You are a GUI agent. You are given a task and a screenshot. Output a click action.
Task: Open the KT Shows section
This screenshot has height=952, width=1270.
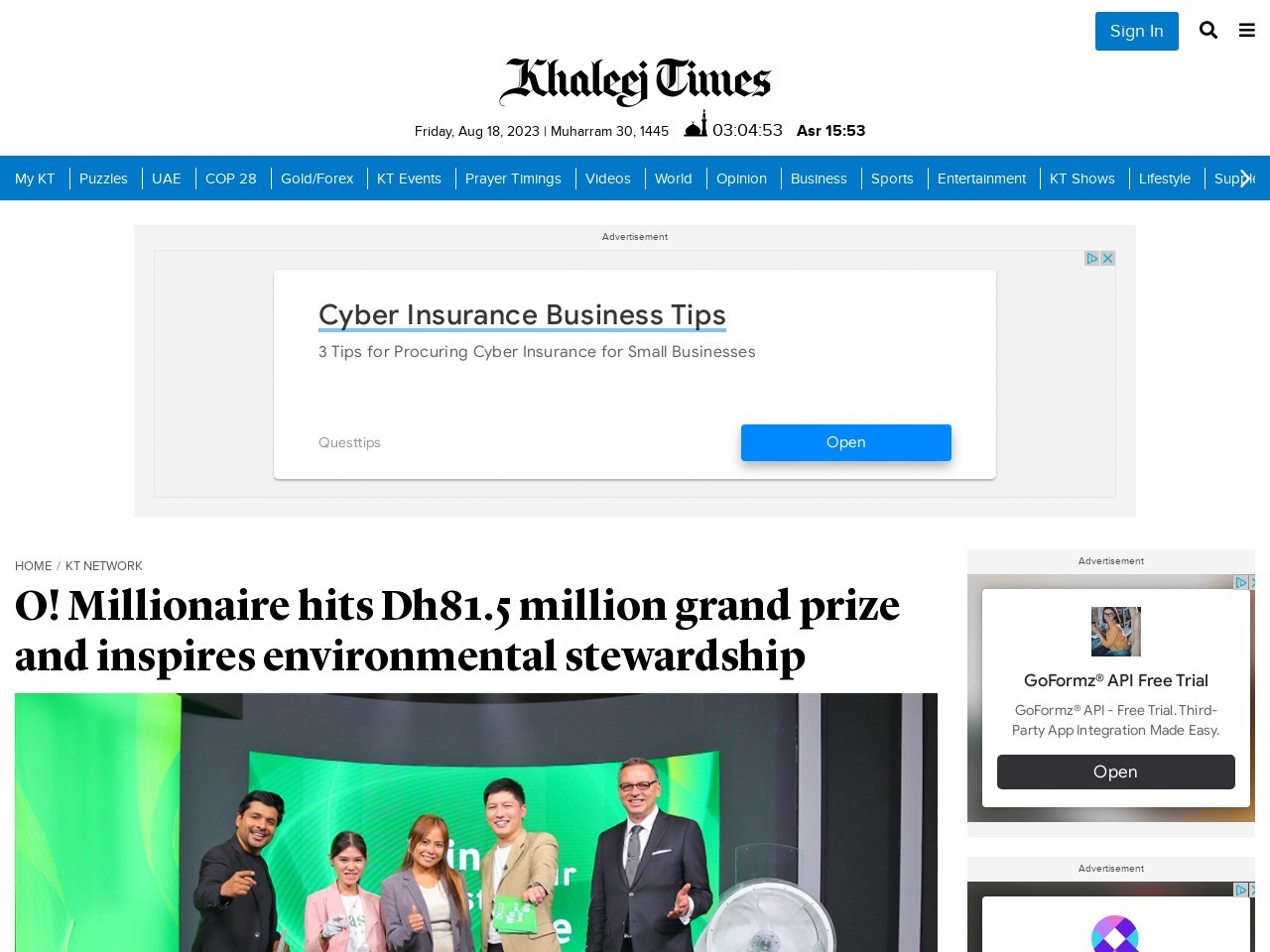(1082, 178)
